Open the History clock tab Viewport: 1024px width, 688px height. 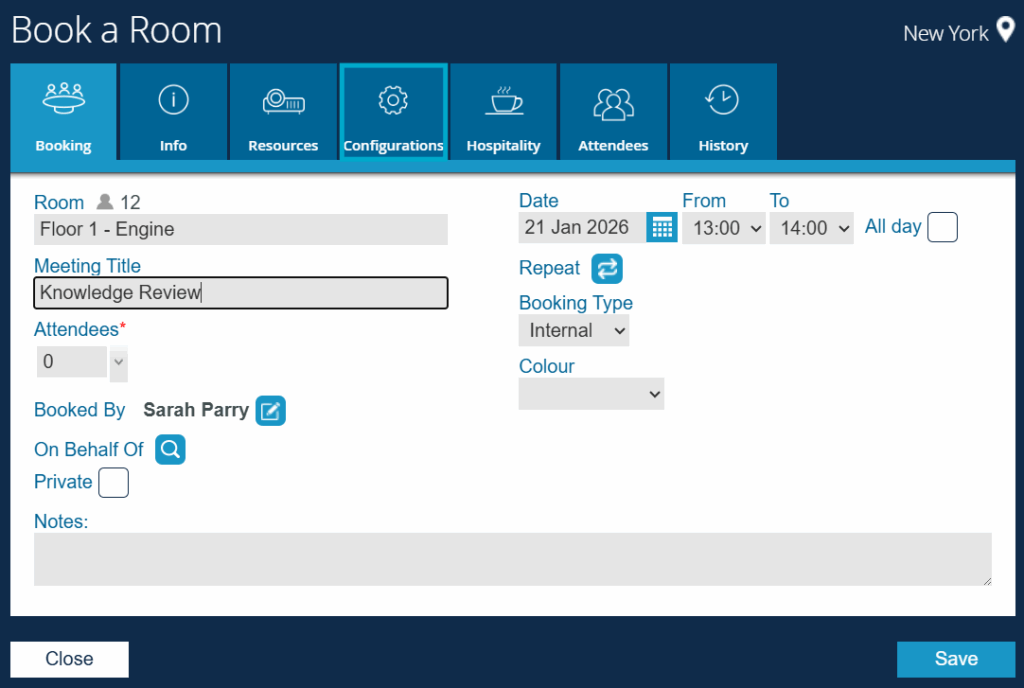[x=723, y=112]
